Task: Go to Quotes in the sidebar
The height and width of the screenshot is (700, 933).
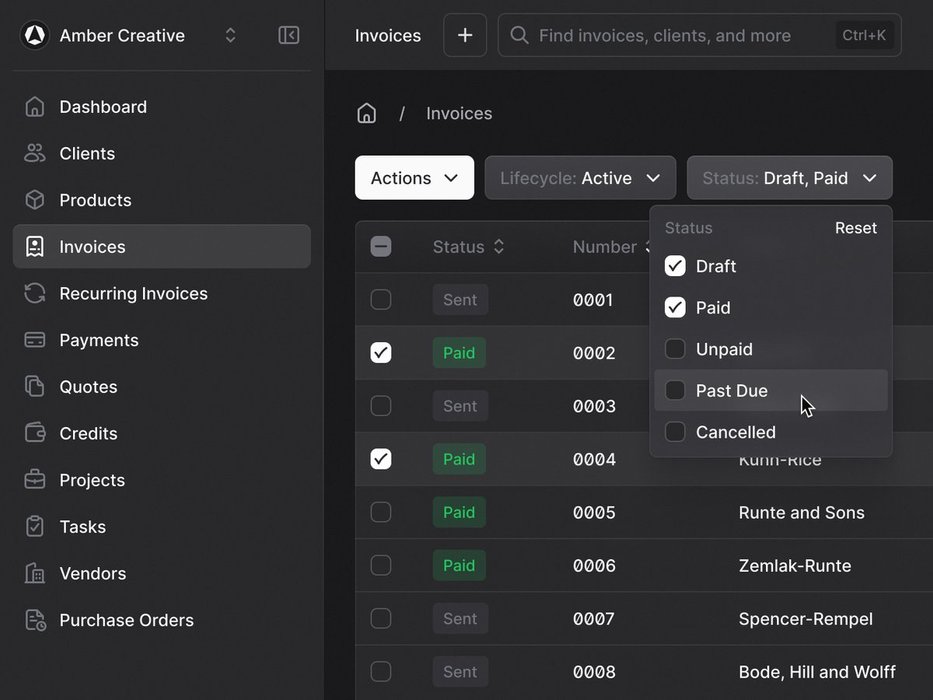Action: pyautogui.click(x=162, y=386)
